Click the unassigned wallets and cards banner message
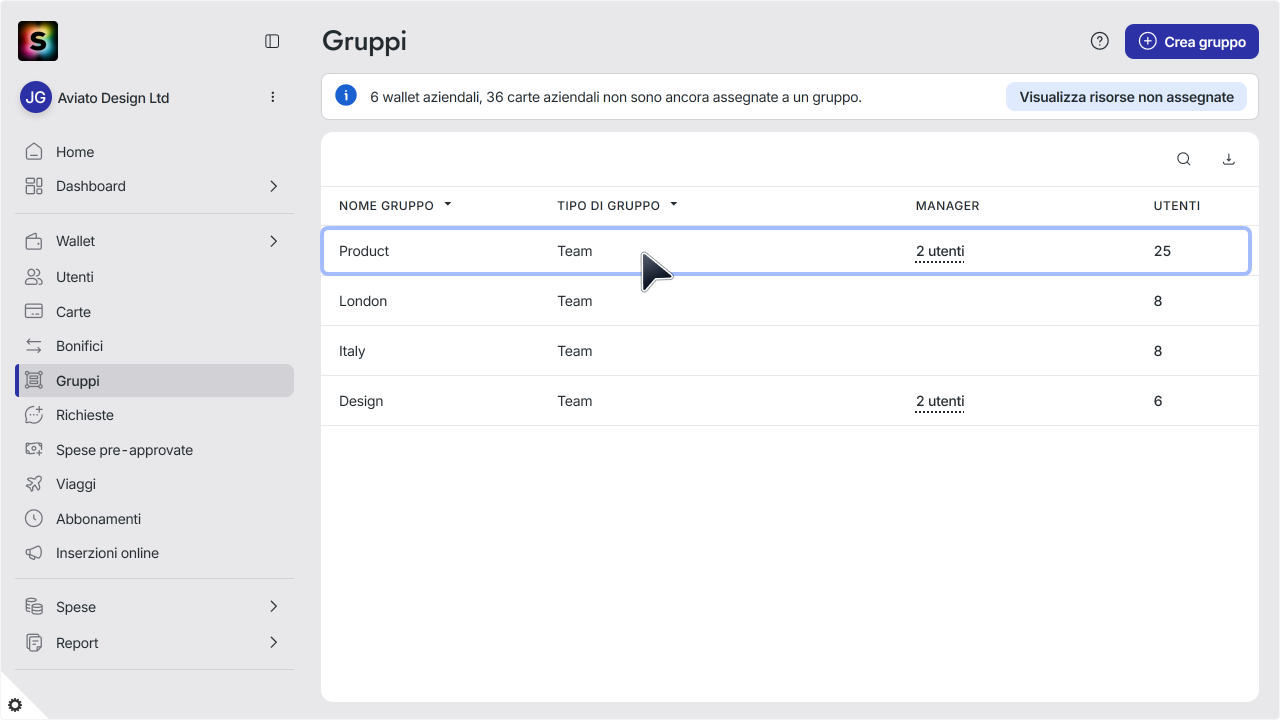 (616, 97)
